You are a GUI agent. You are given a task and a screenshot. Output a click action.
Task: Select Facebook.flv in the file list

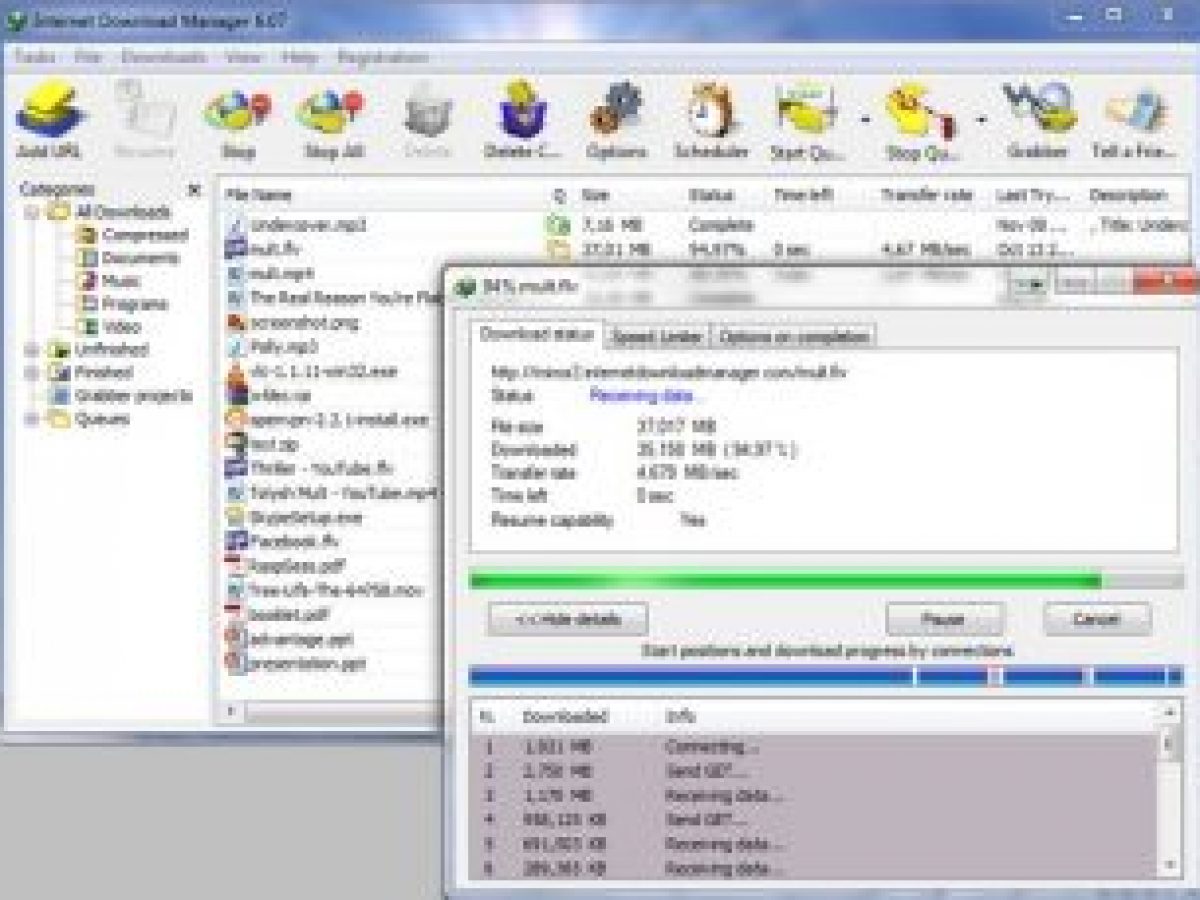(x=295, y=541)
